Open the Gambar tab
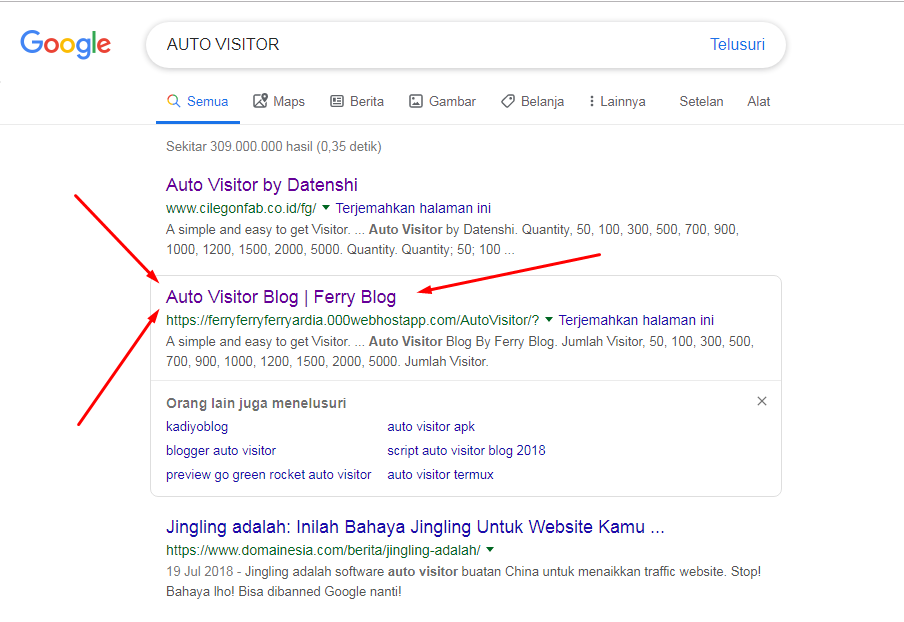The height and width of the screenshot is (622, 904). coord(442,101)
